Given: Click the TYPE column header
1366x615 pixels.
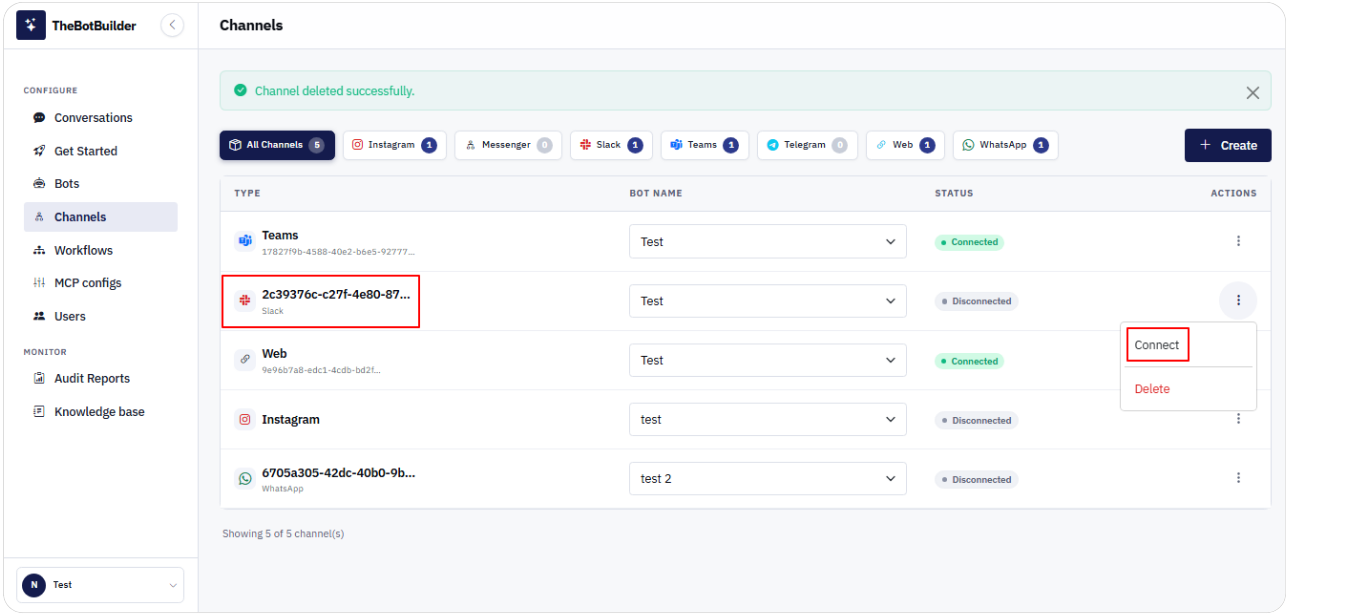Looking at the screenshot, I should tap(247, 193).
